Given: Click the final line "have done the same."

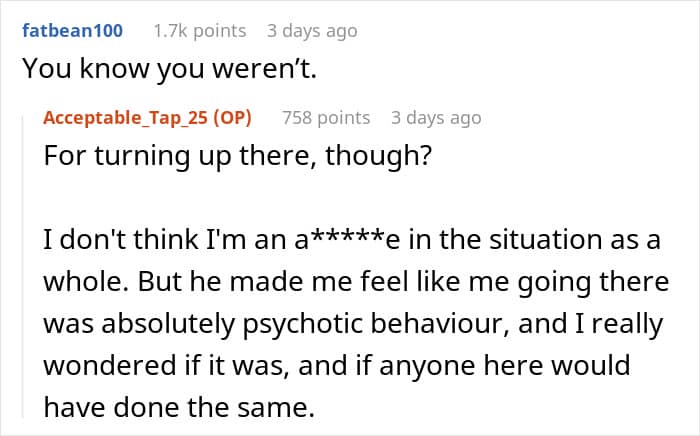Looking at the screenshot, I should (179, 407).
